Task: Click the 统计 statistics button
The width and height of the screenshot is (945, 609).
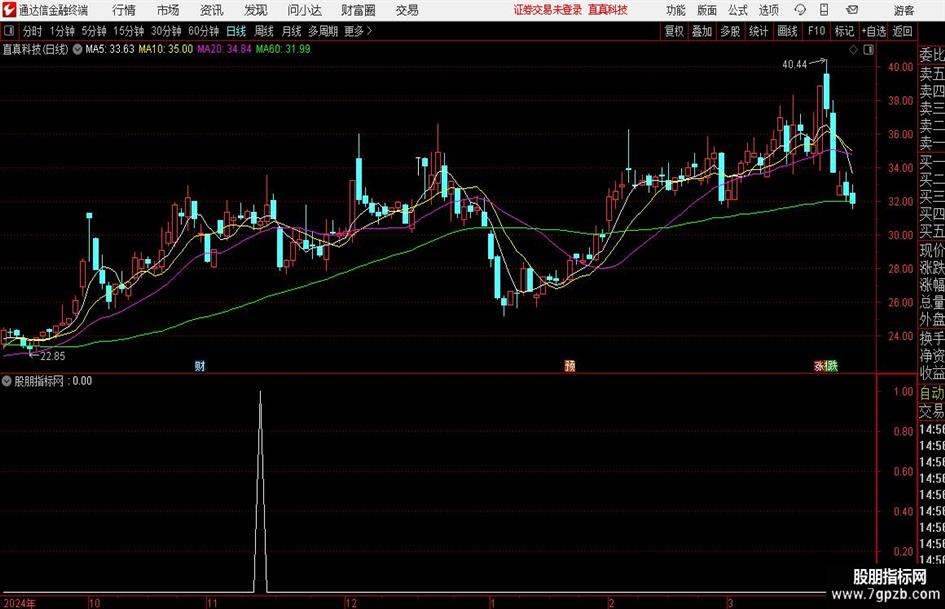Action: 759,31
